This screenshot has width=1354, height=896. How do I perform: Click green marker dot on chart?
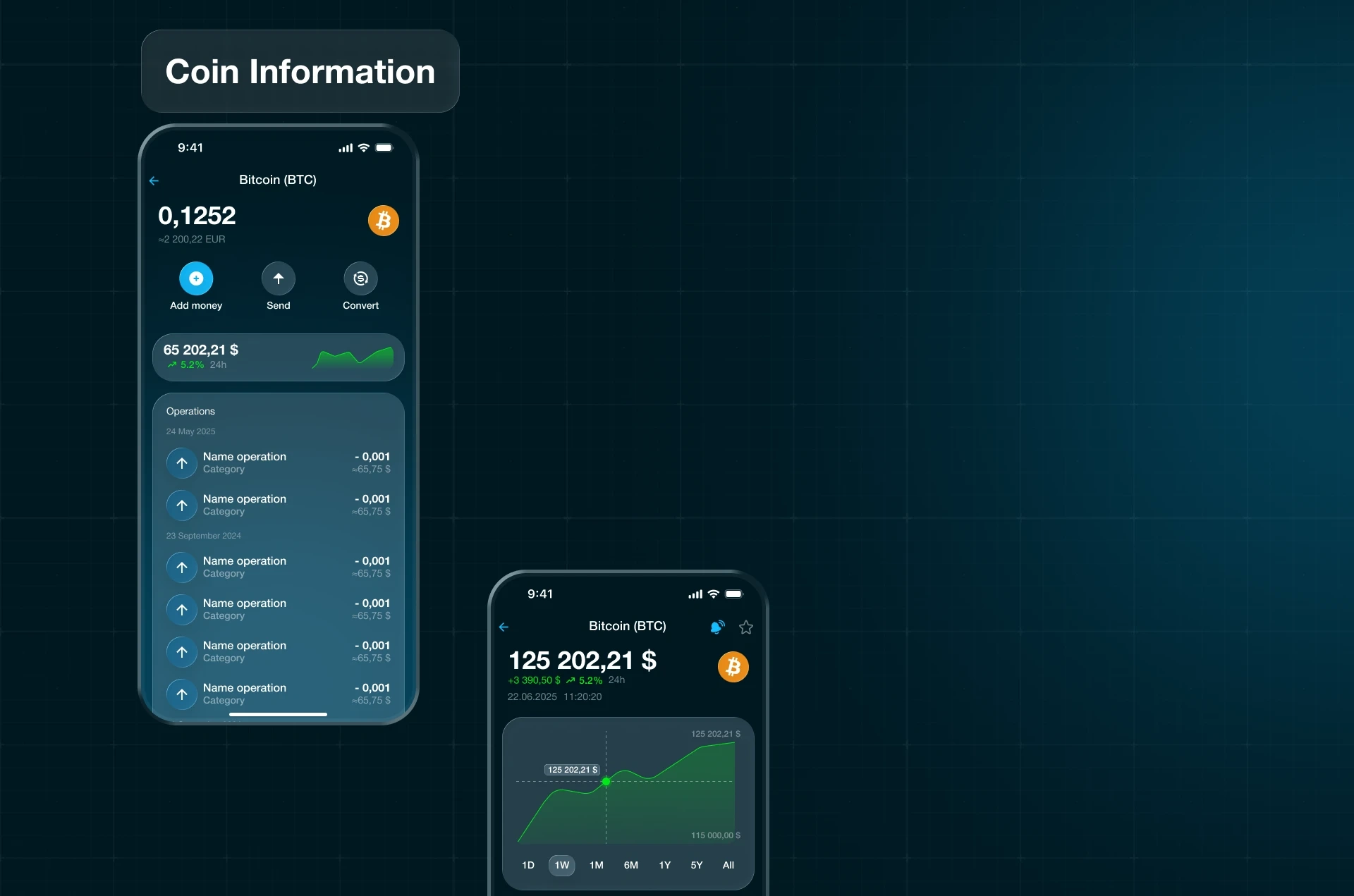coord(606,781)
